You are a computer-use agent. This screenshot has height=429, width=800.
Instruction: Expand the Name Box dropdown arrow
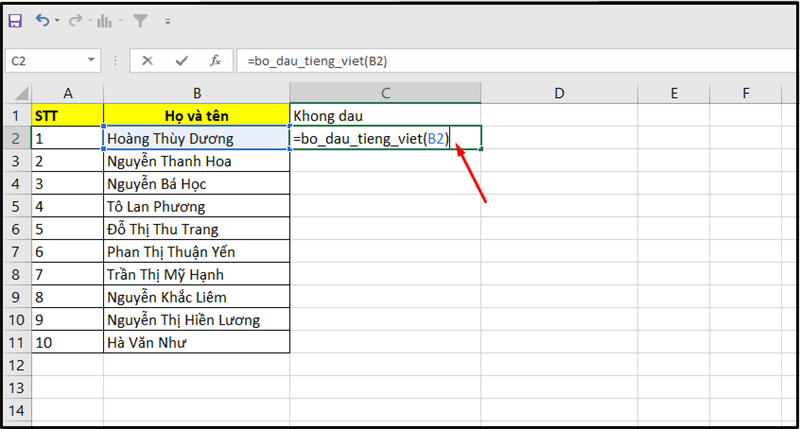tap(91, 60)
